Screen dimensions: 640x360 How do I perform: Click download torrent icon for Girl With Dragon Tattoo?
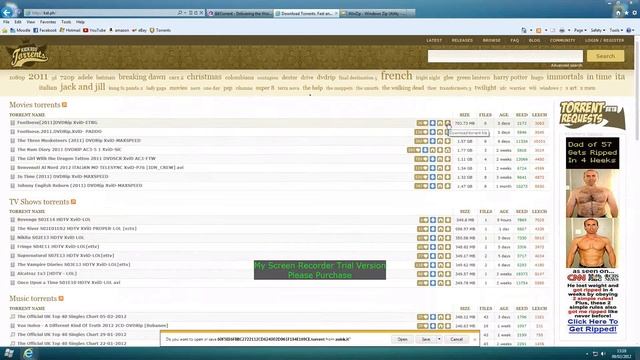pos(448,159)
